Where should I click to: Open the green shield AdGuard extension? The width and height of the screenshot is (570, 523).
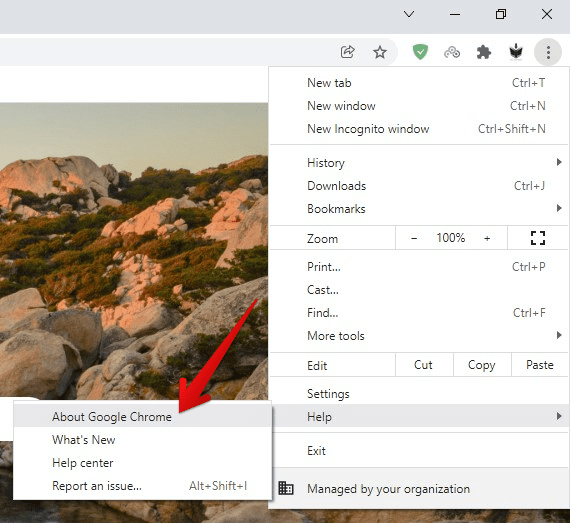[x=420, y=52]
